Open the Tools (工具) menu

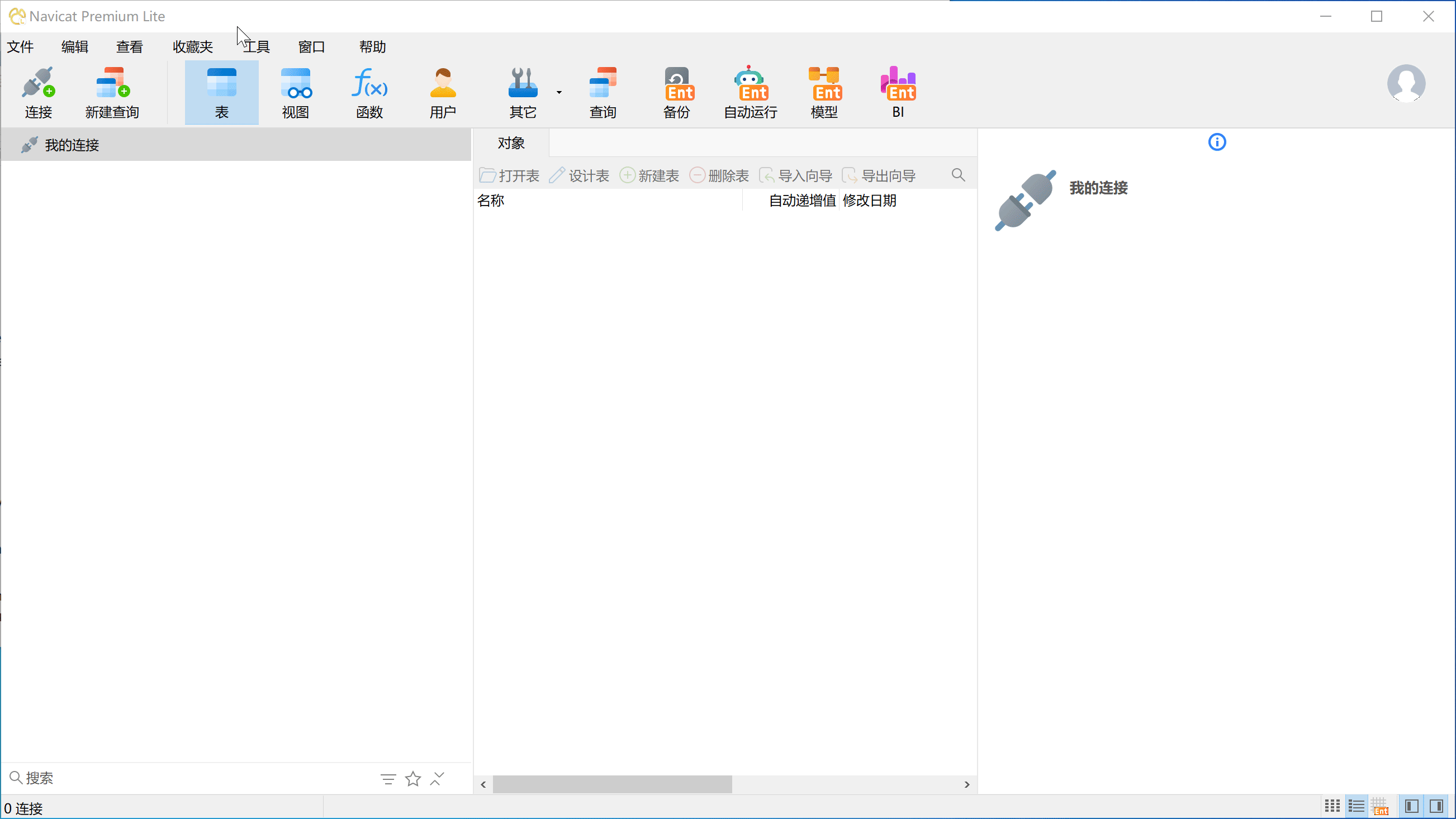point(257,47)
